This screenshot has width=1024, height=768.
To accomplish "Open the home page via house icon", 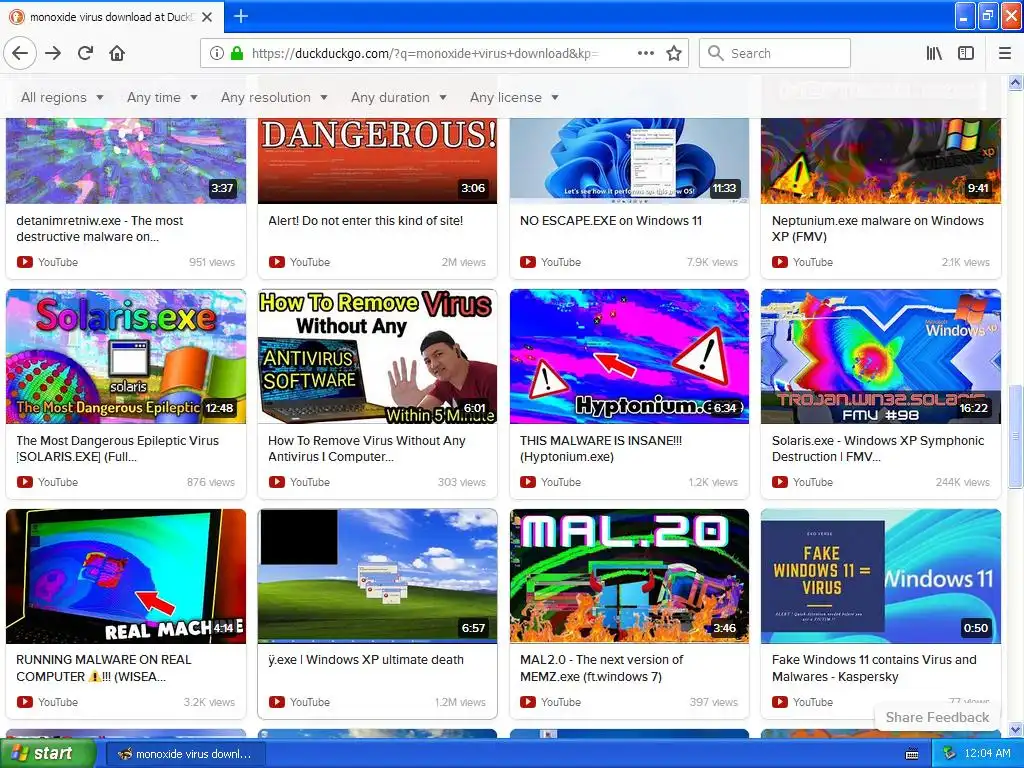I will 117,54.
